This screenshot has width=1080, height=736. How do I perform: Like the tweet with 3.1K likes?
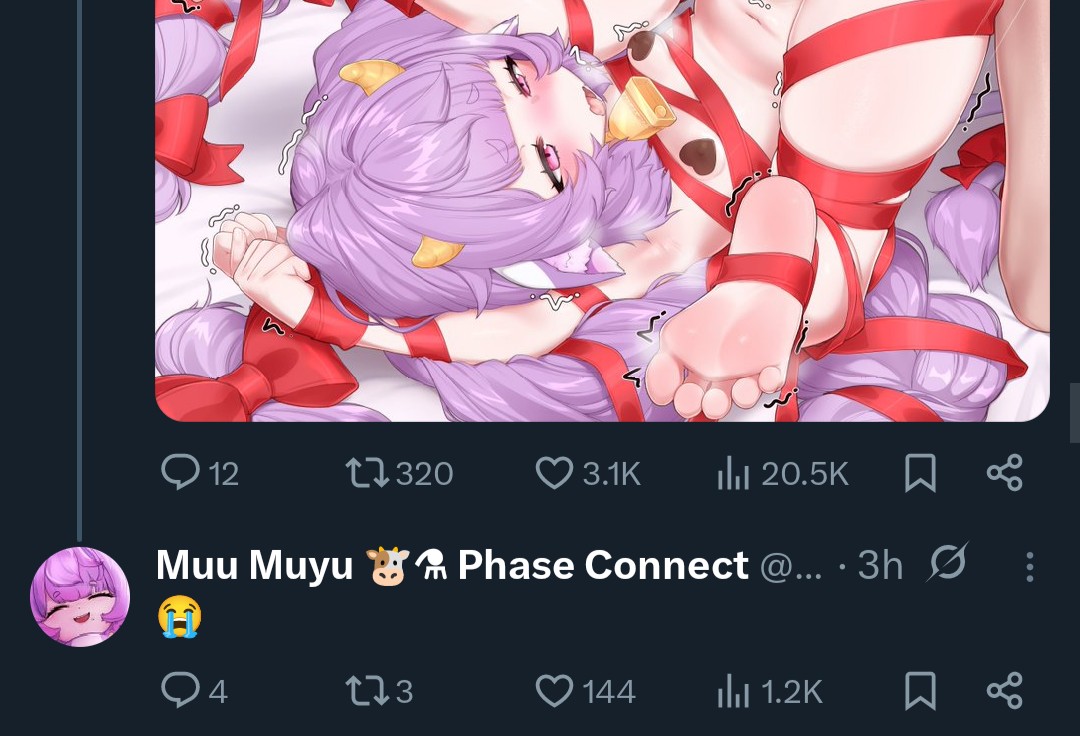pyautogui.click(x=588, y=474)
